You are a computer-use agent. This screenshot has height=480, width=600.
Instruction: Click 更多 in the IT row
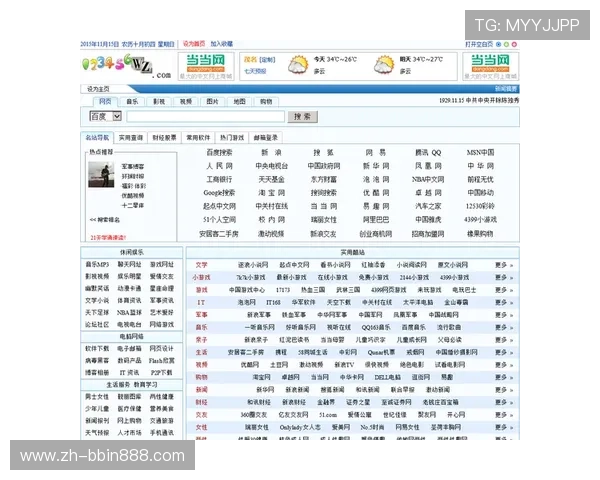pos(504,302)
